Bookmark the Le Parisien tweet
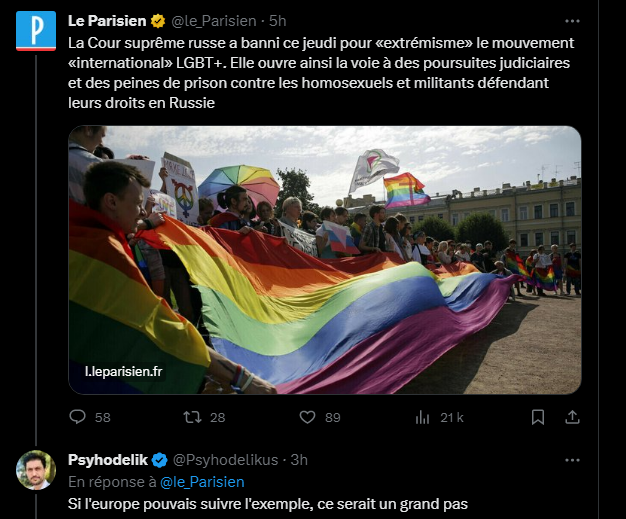This screenshot has height=519, width=626. (x=538, y=417)
